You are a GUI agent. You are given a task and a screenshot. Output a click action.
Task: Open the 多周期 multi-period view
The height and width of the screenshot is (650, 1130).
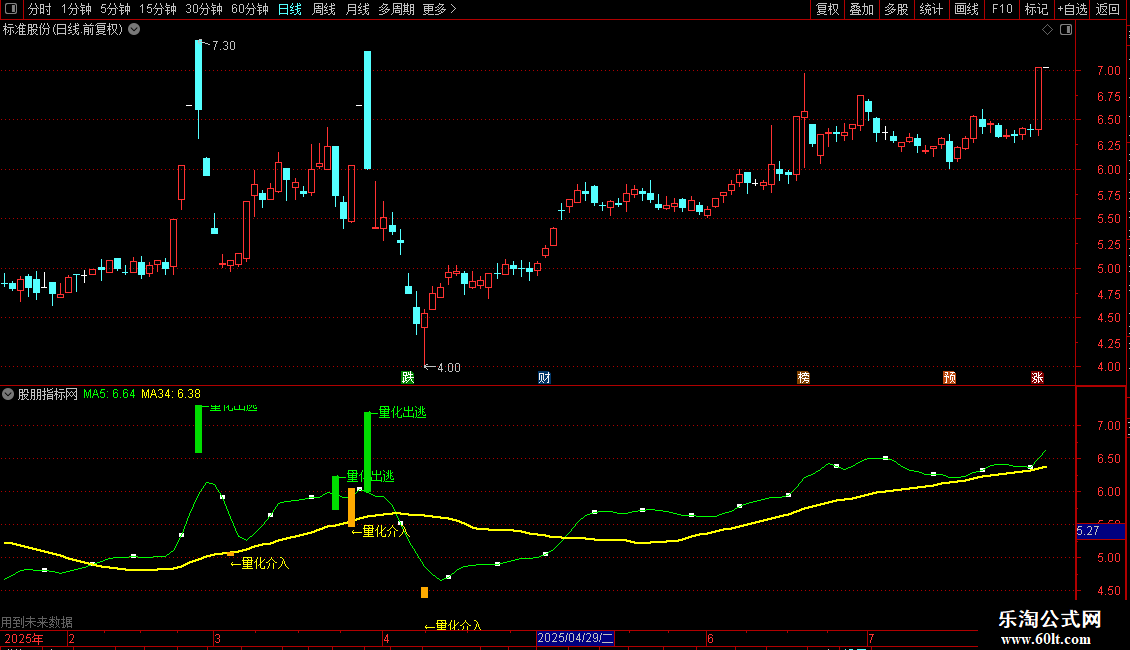point(396,9)
